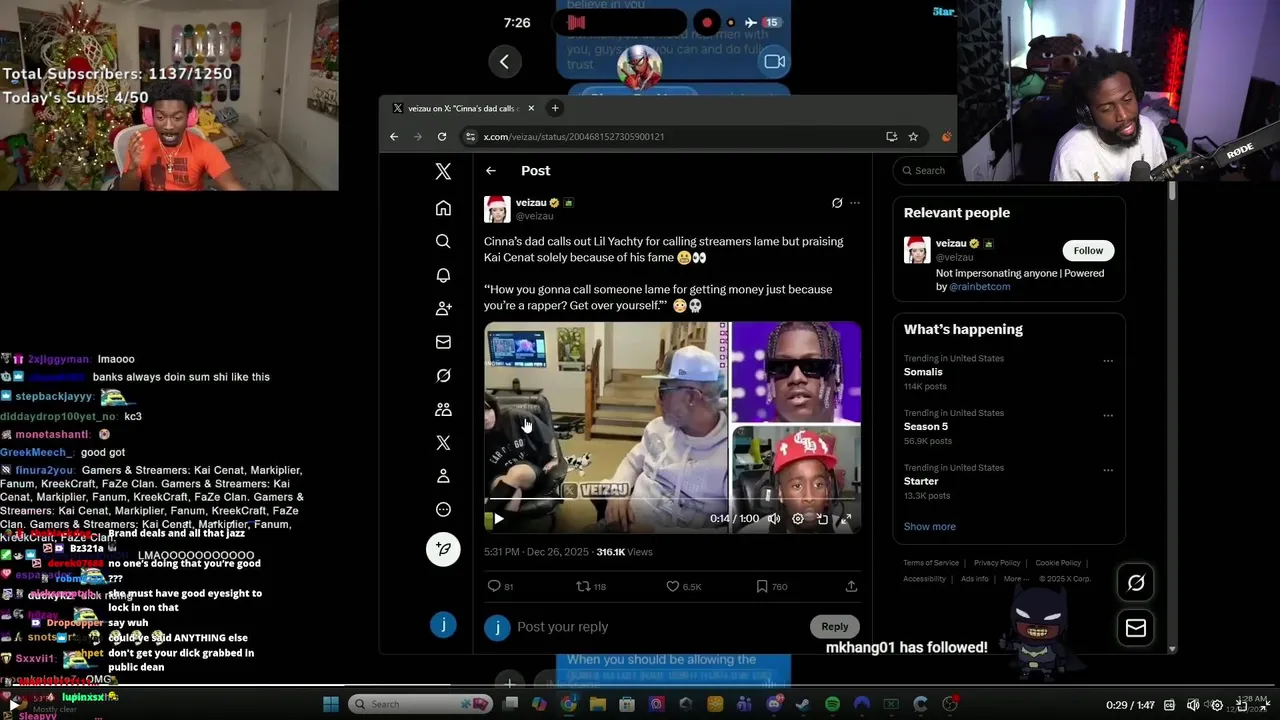
Task: Open options for the Somalis trend
Action: [1108, 360]
